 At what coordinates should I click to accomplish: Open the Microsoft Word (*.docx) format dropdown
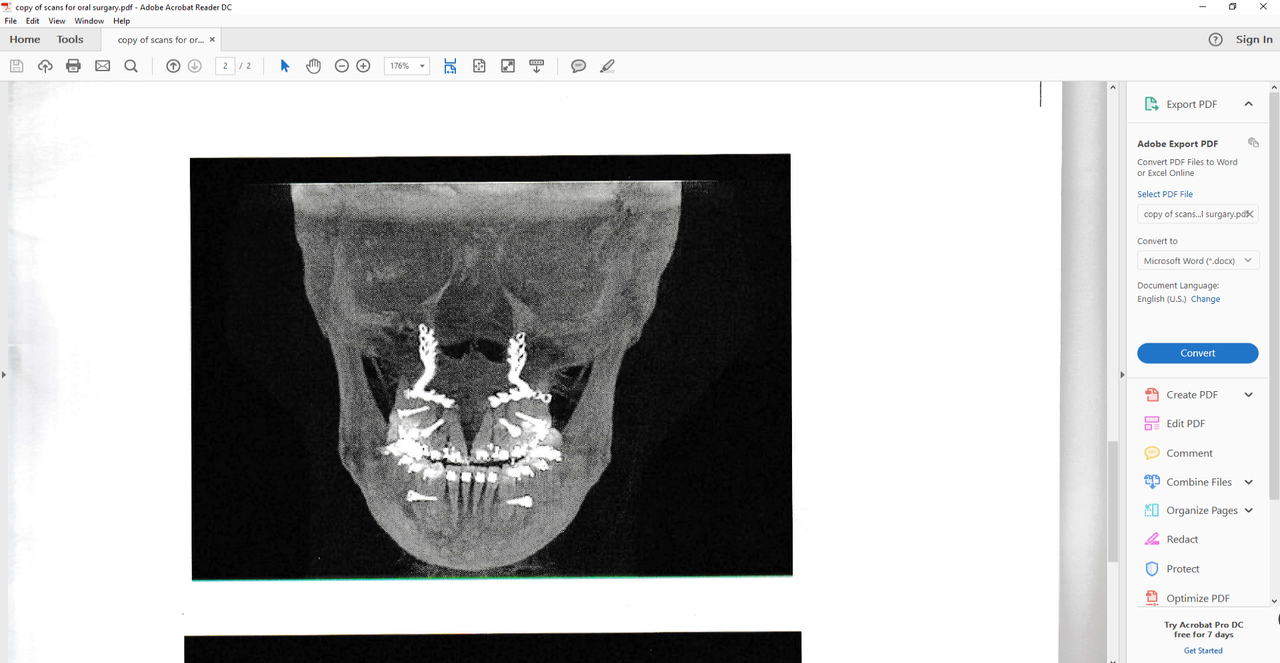(1197, 261)
